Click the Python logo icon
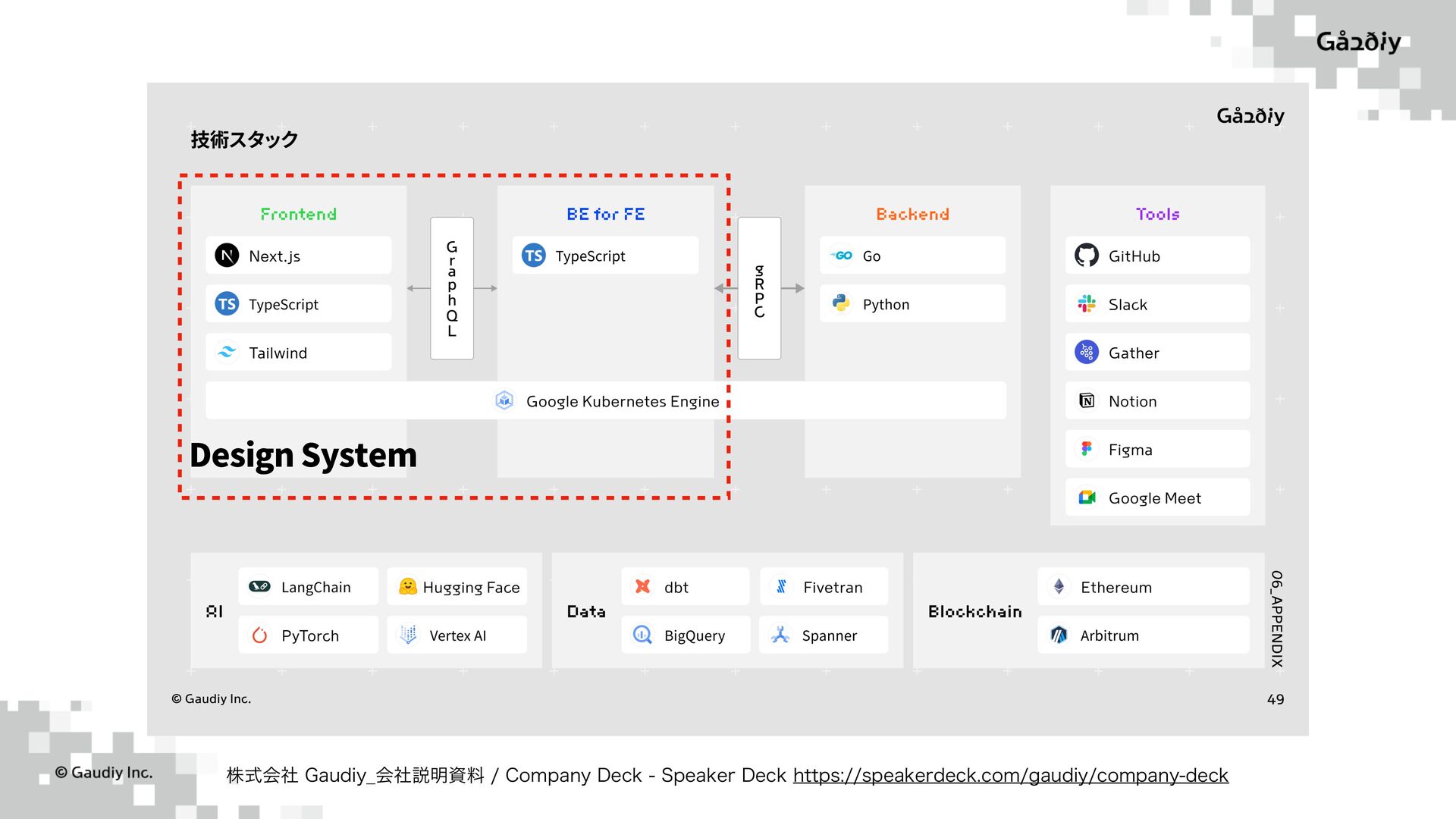The width and height of the screenshot is (1456, 819). (840, 303)
